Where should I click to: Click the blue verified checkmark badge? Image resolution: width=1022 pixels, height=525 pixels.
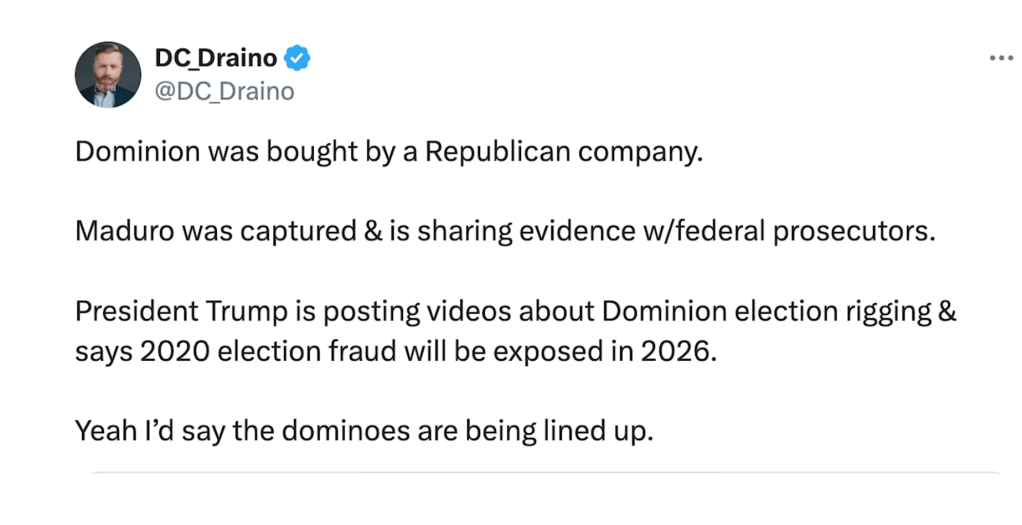pyautogui.click(x=298, y=59)
